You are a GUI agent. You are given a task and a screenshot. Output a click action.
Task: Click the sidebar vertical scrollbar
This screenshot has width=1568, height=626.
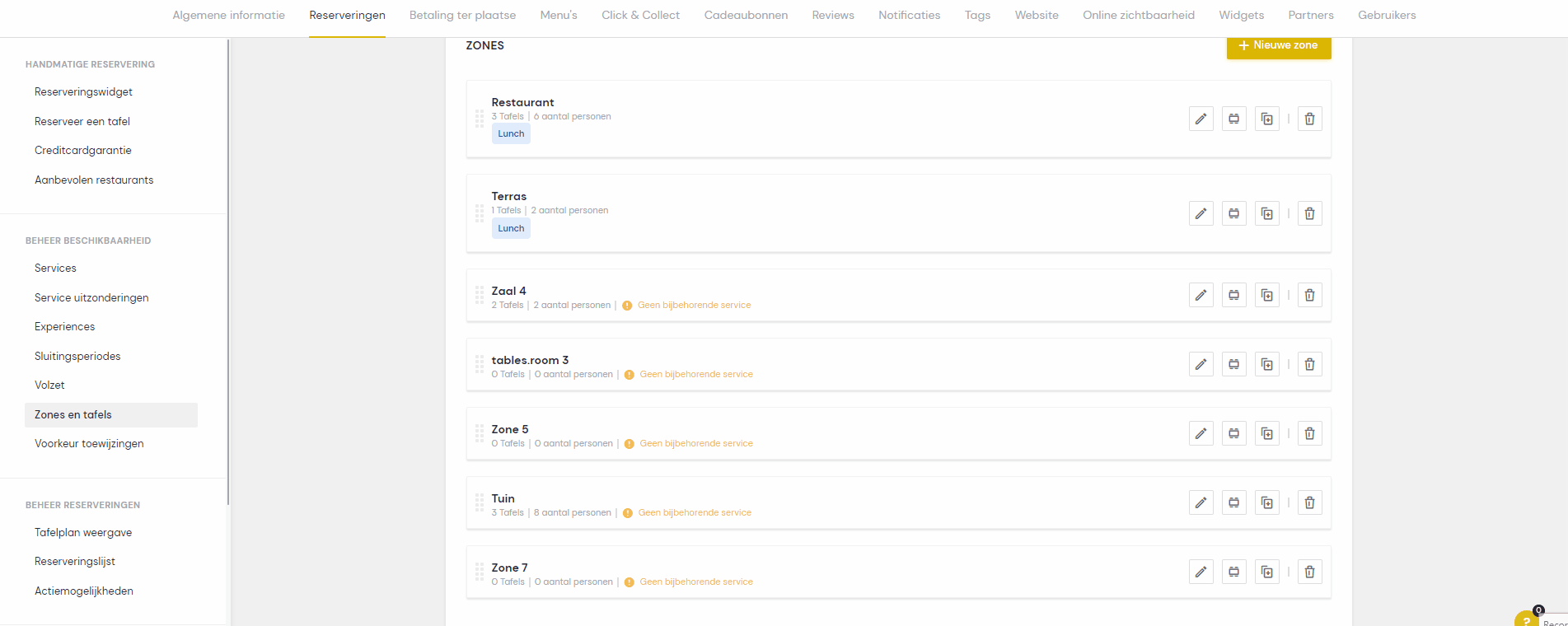(x=228, y=272)
